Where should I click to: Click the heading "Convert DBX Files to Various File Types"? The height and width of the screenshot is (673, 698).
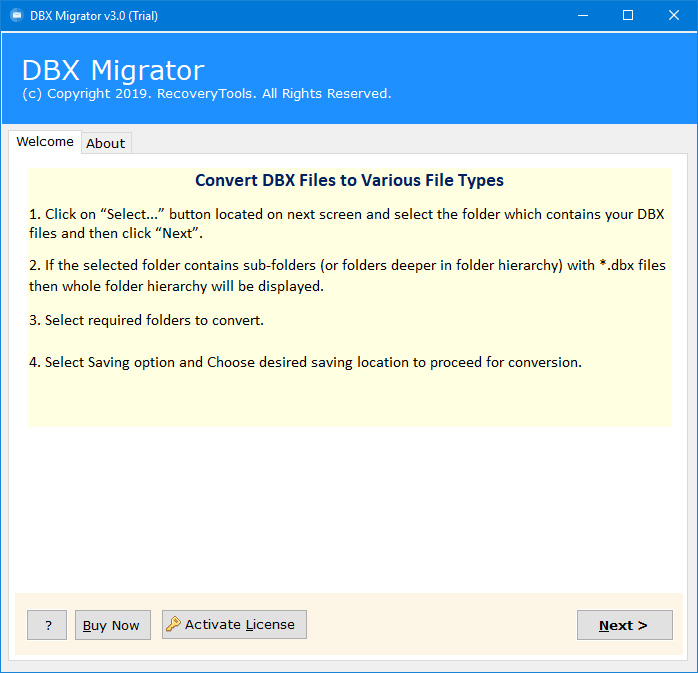[x=349, y=180]
